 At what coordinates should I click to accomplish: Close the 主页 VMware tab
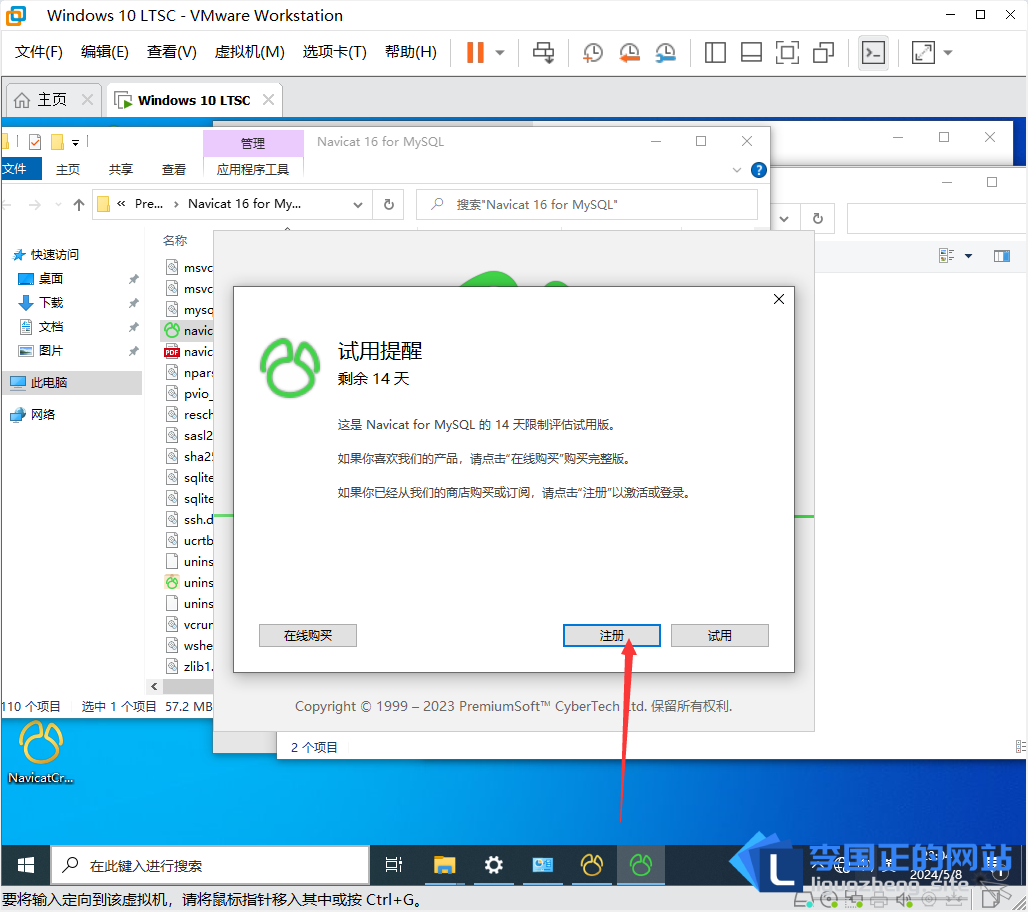[x=87, y=100]
